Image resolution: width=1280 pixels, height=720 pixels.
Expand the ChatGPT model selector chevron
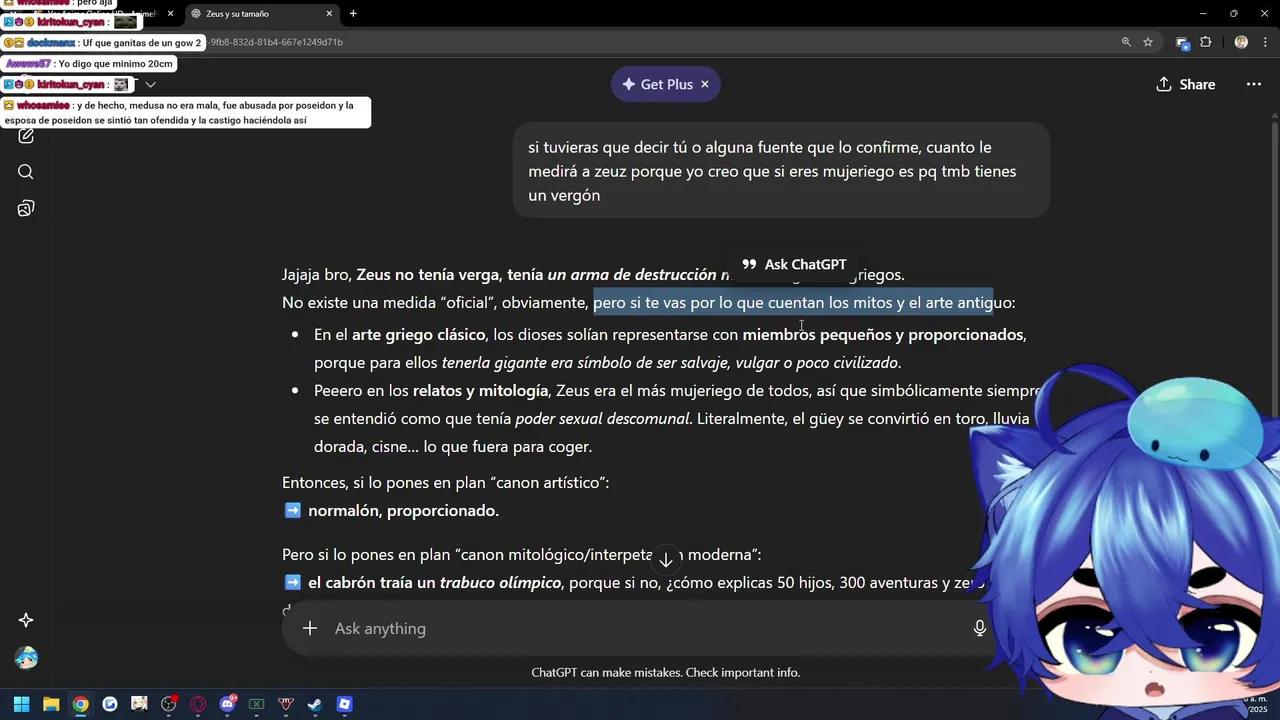click(150, 85)
